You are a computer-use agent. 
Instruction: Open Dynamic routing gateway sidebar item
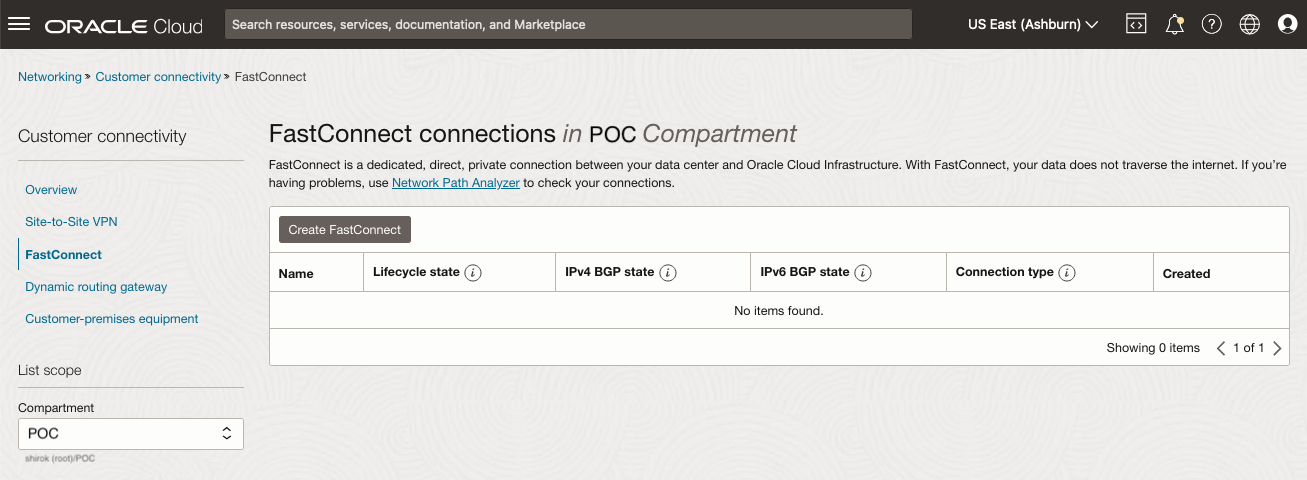[x=96, y=287]
